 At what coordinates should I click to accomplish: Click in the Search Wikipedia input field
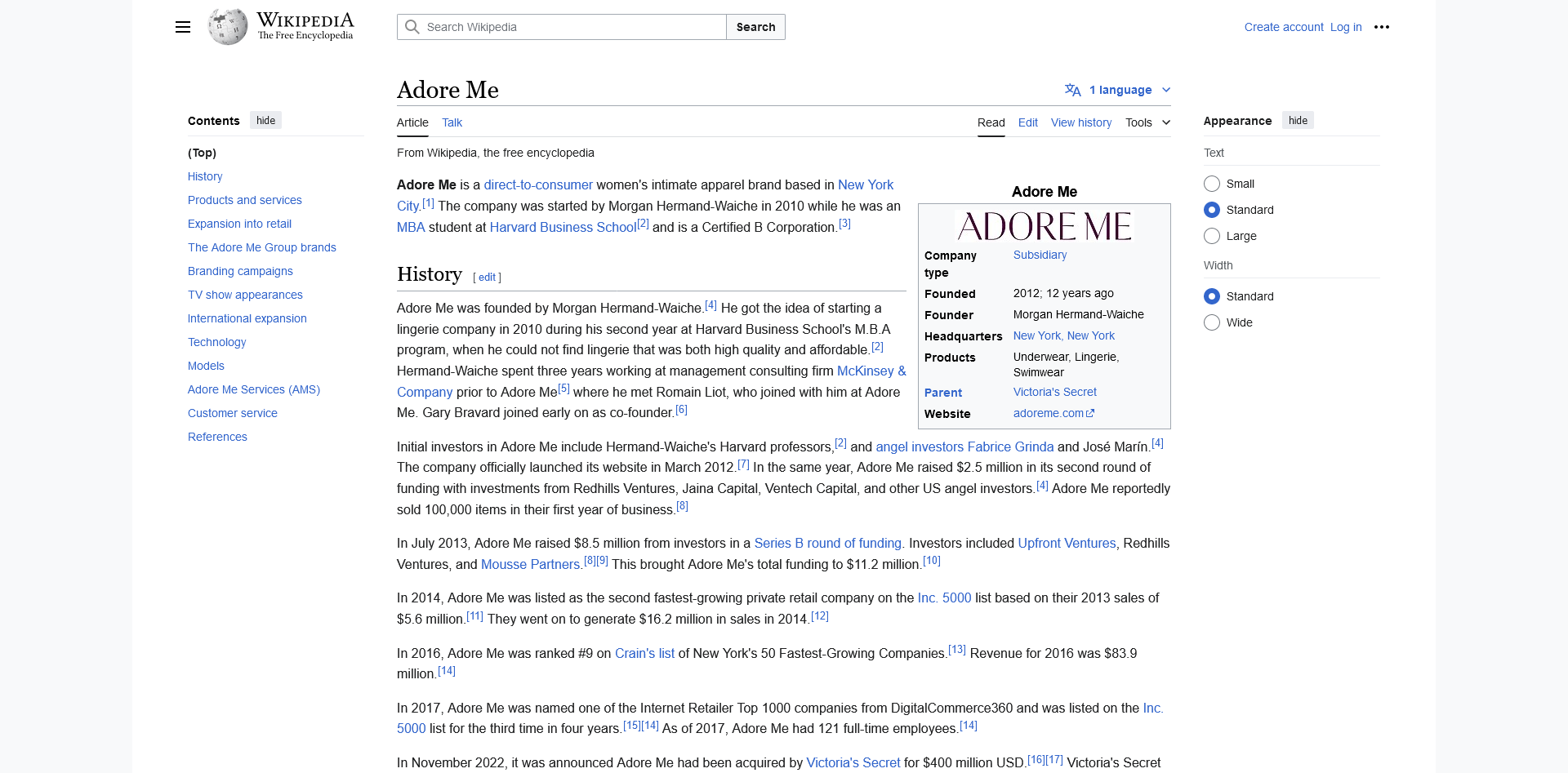click(572, 27)
